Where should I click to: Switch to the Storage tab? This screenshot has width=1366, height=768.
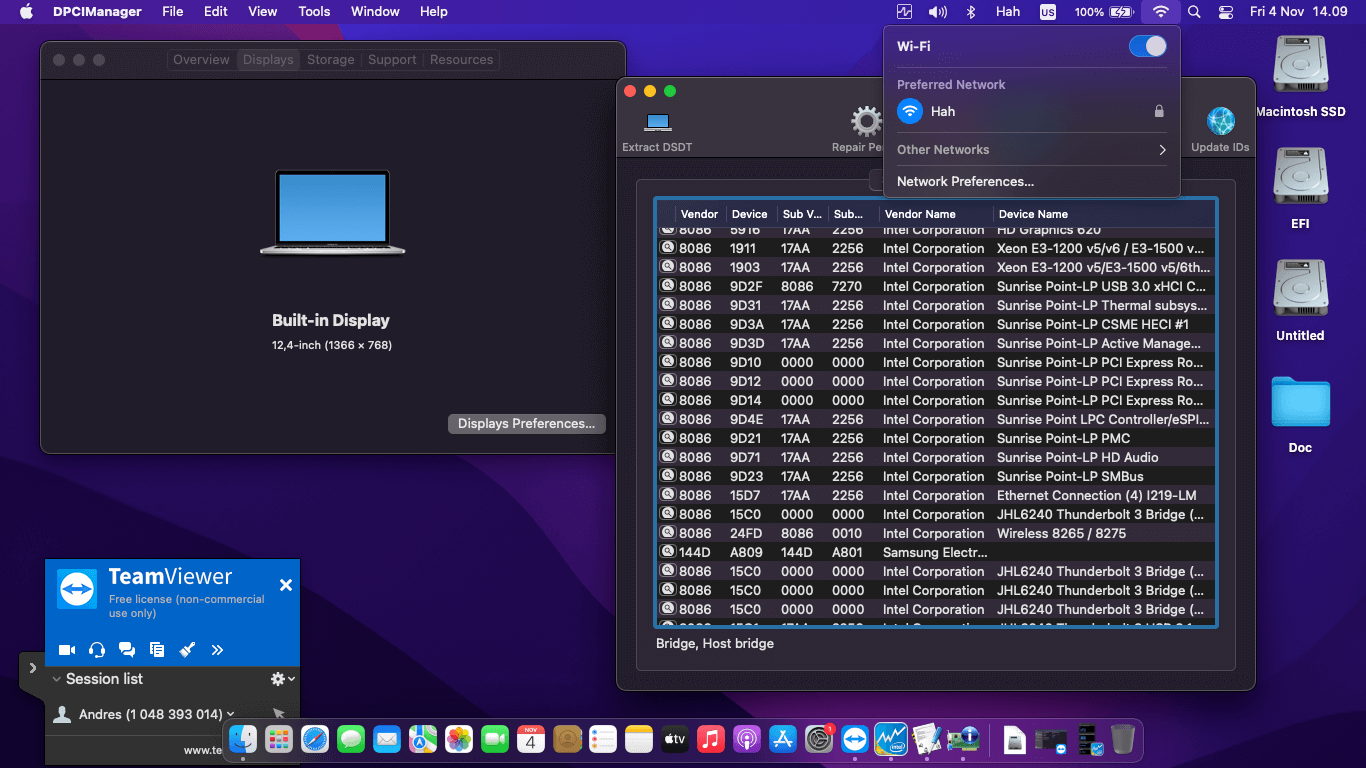[331, 60]
